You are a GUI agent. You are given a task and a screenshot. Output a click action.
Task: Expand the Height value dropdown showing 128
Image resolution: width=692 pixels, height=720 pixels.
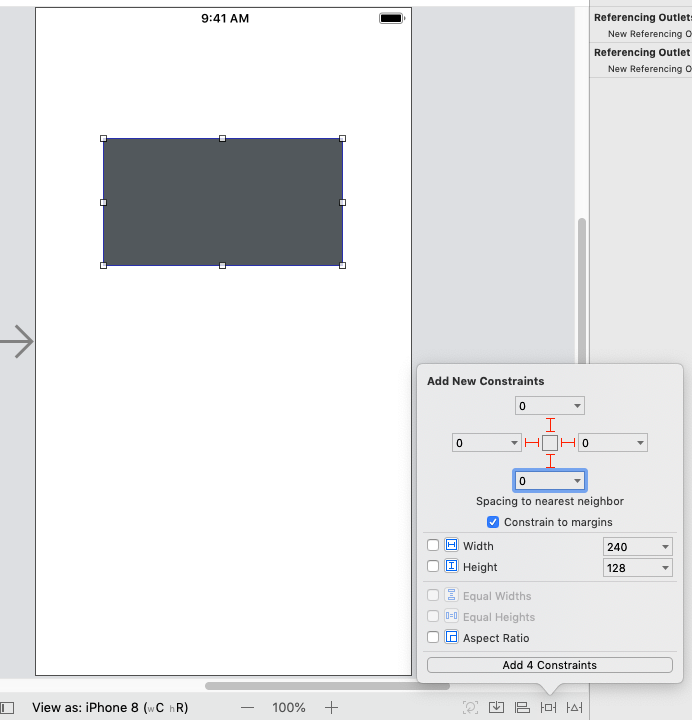click(665, 568)
